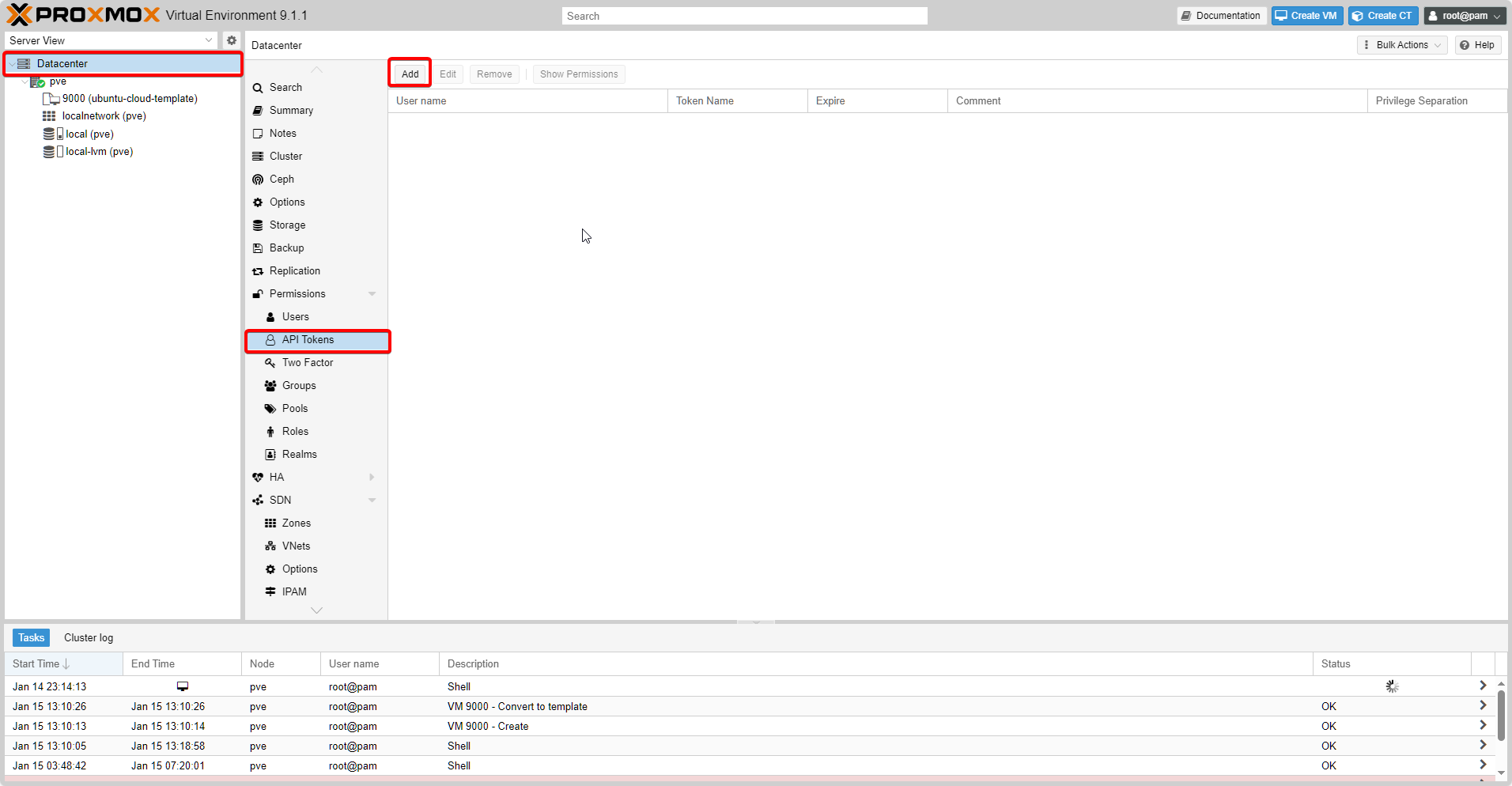1512x786 pixels.
Task: Select the Replication arrows icon
Action: (x=258, y=271)
